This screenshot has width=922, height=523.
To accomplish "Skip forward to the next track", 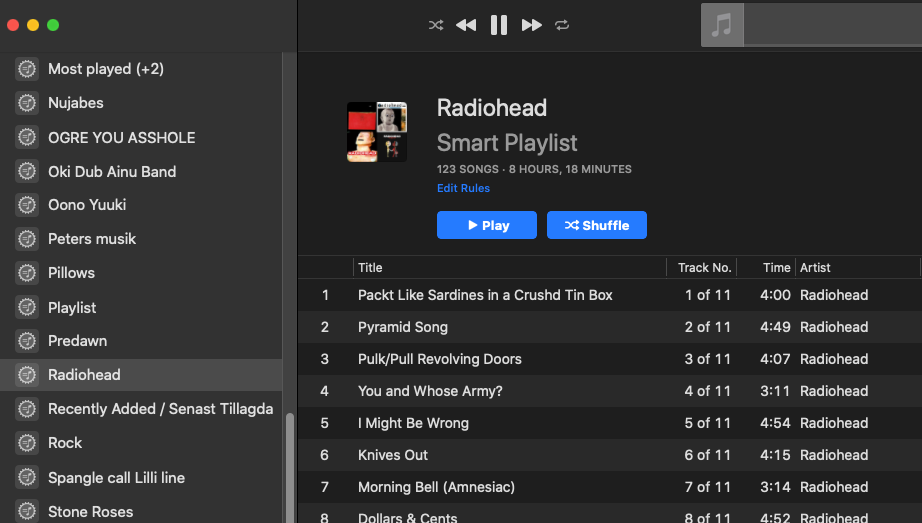I will point(532,25).
